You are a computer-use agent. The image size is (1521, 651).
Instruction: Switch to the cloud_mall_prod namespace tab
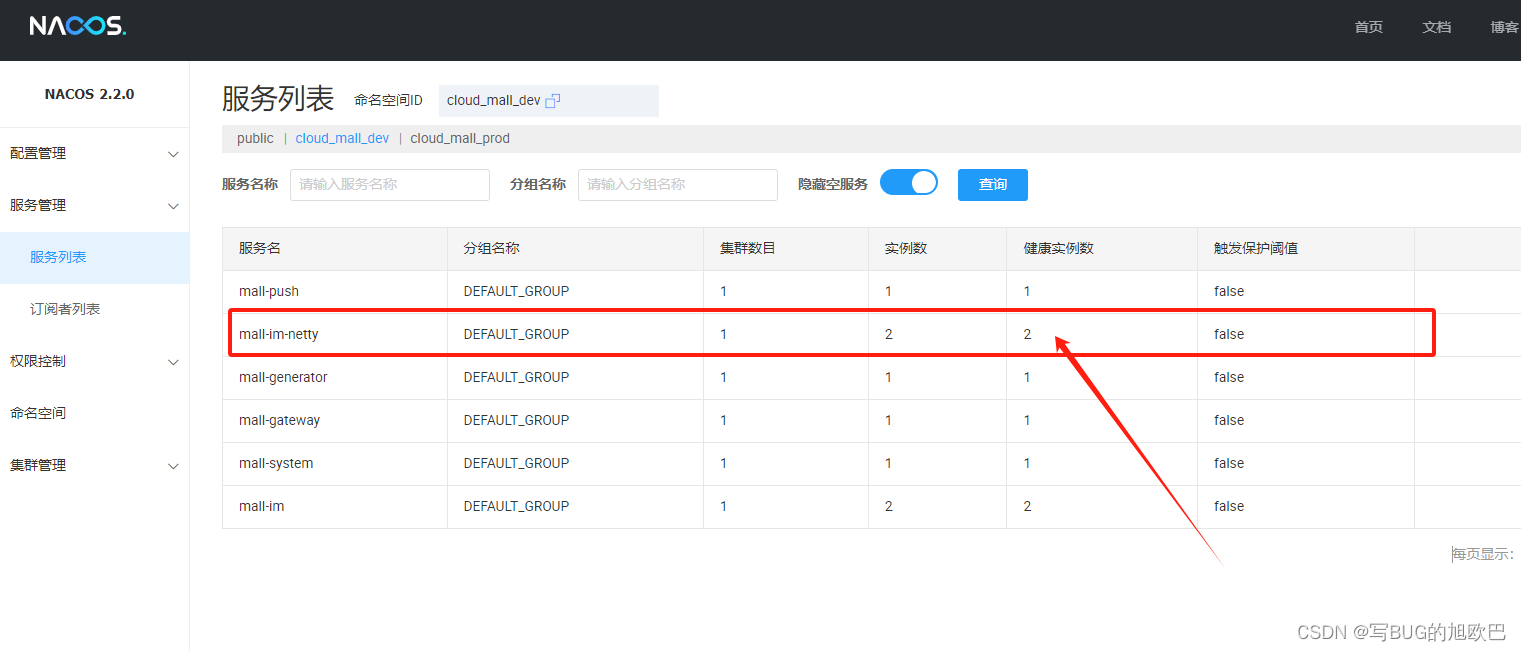[459, 138]
